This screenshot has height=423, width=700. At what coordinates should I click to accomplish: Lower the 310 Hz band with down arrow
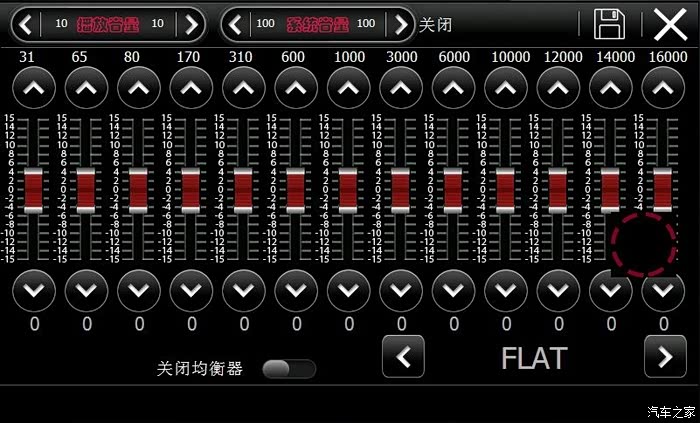coord(243,291)
